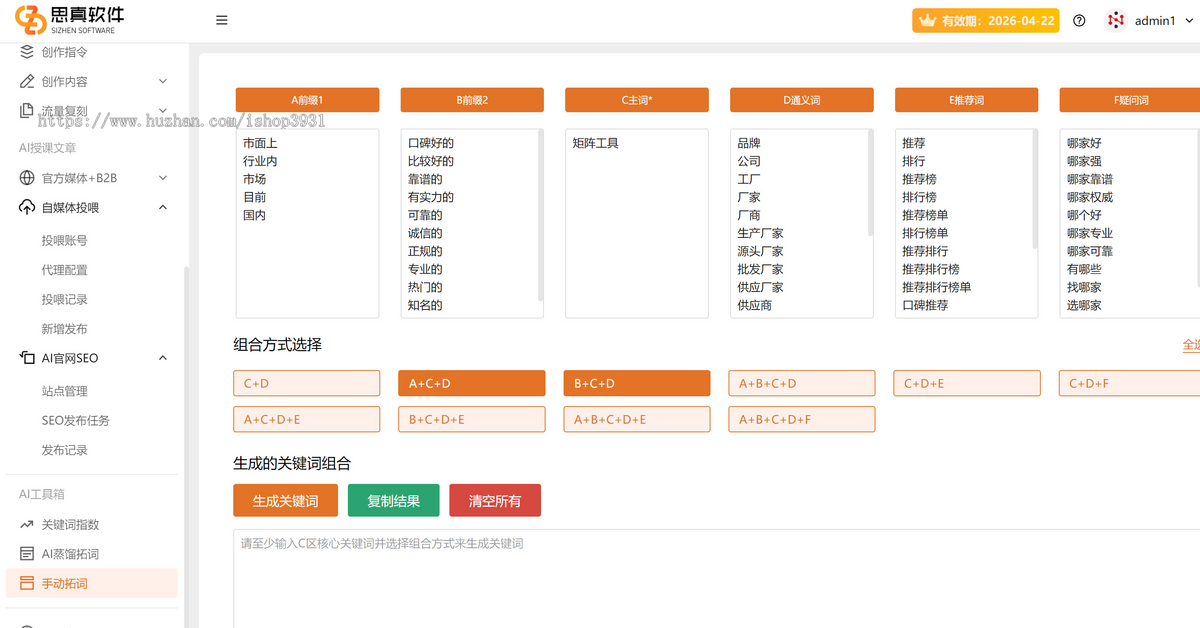Screen dimensions: 1200x628
Task: Open 站点管理 menu item
Action: pos(64,391)
